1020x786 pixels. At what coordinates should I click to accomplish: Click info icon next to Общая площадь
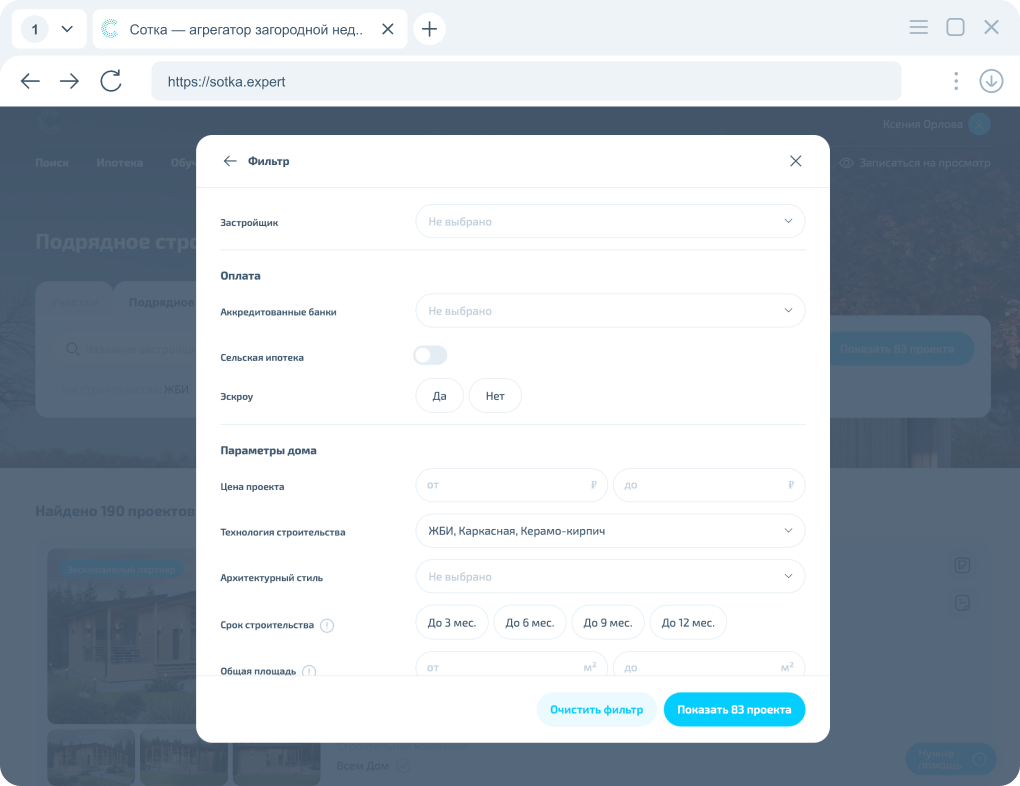coord(309,671)
